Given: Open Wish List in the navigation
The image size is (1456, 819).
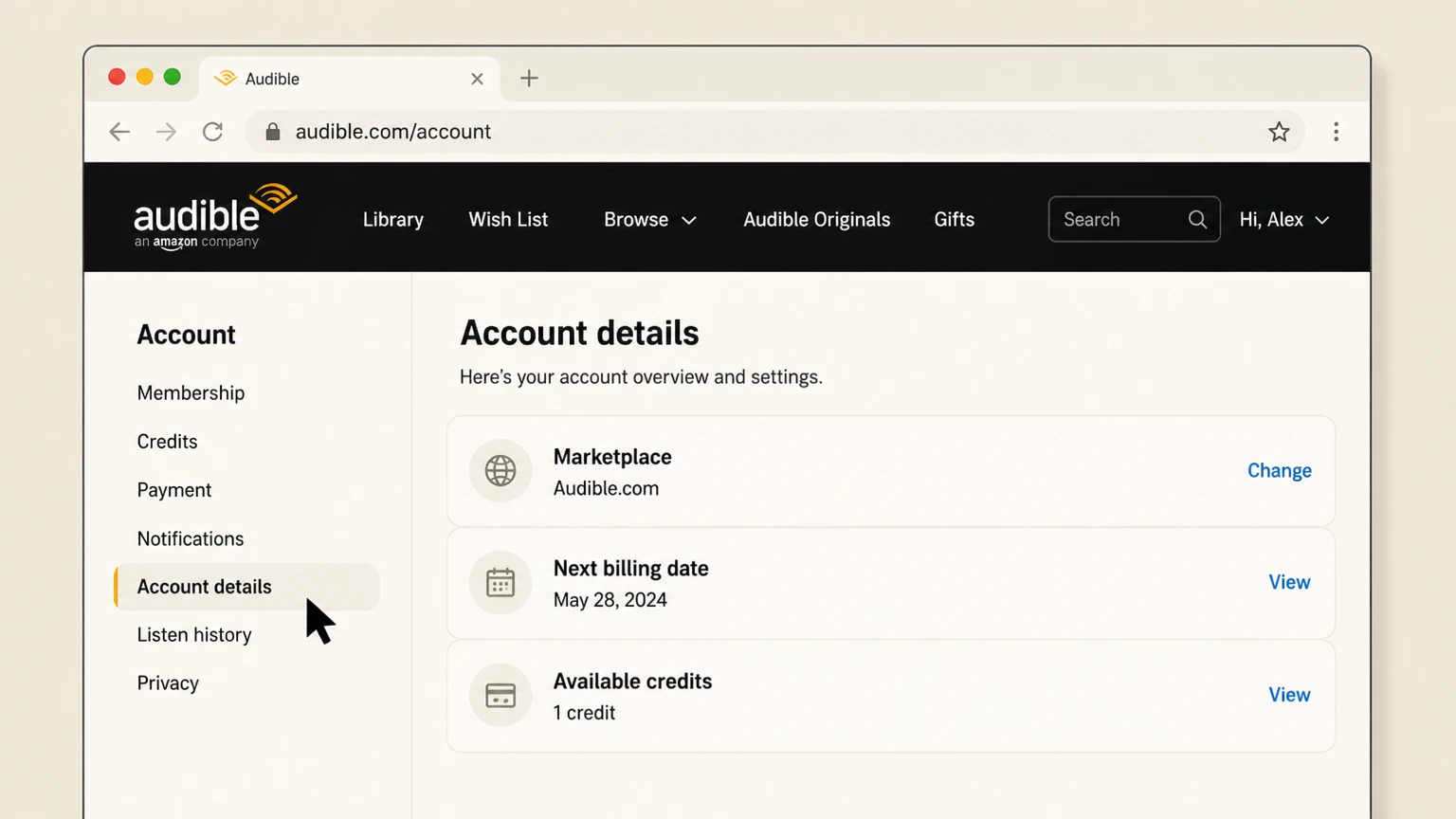Looking at the screenshot, I should pyautogui.click(x=508, y=219).
